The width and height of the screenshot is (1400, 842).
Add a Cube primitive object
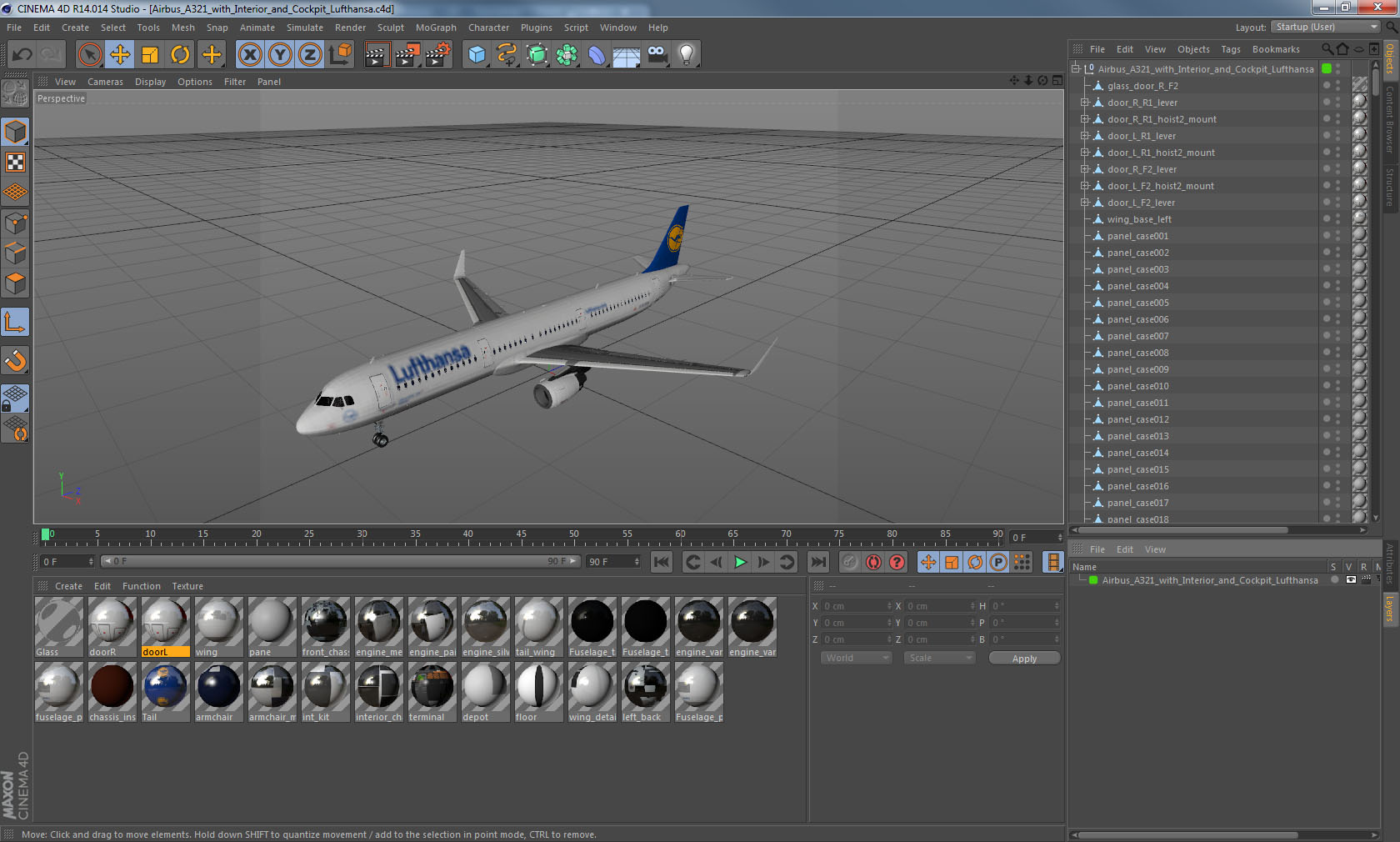point(477,55)
